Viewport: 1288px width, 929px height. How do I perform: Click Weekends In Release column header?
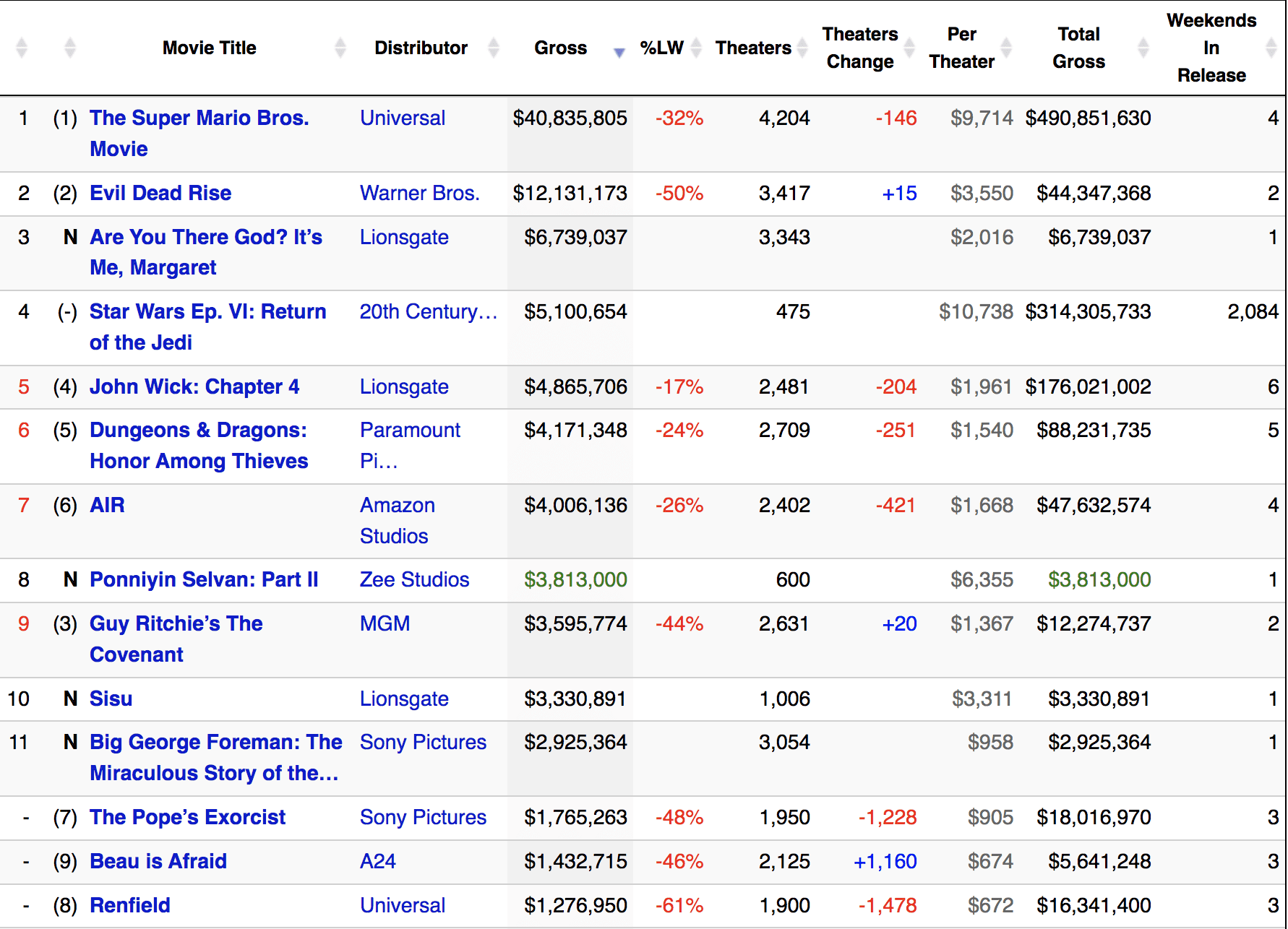click(x=1212, y=48)
